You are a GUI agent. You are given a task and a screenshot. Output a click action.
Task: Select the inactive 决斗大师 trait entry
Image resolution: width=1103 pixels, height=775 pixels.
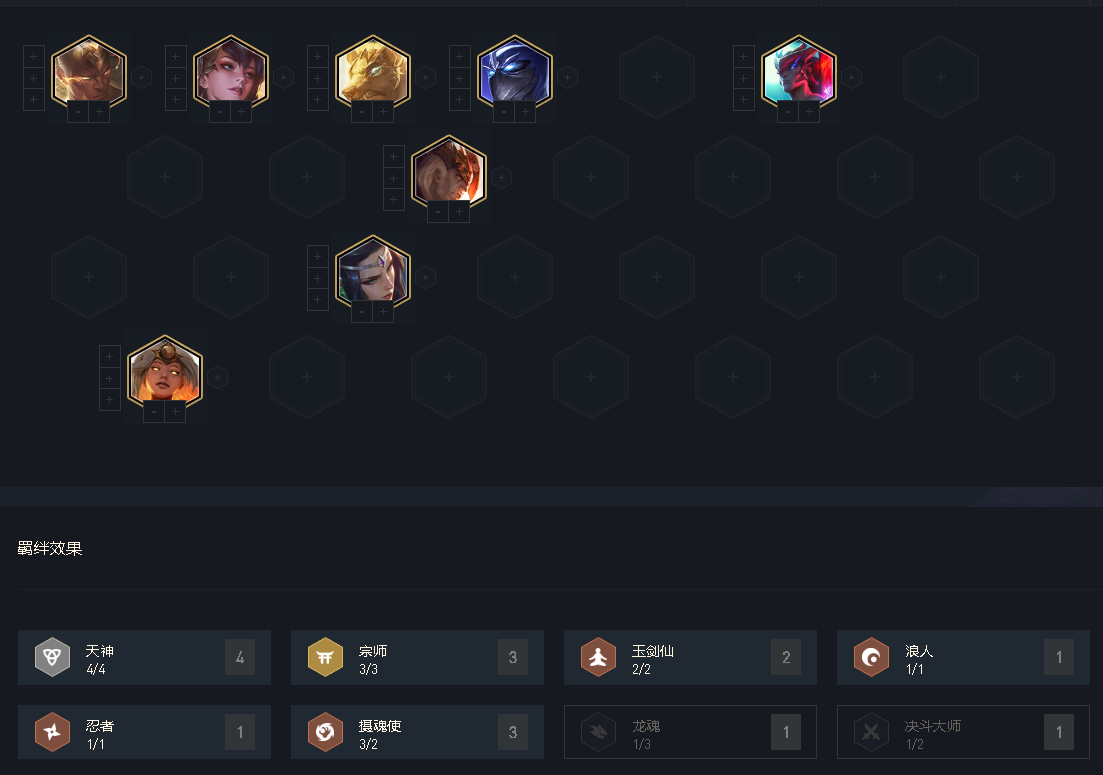(963, 732)
